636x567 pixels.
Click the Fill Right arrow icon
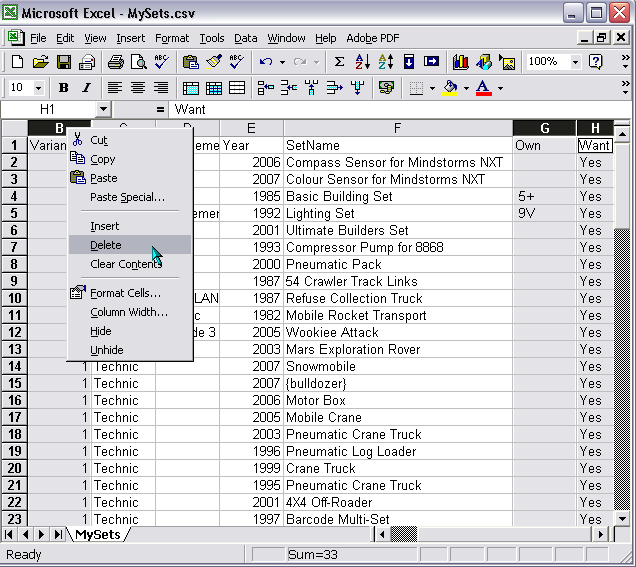[x=431, y=62]
